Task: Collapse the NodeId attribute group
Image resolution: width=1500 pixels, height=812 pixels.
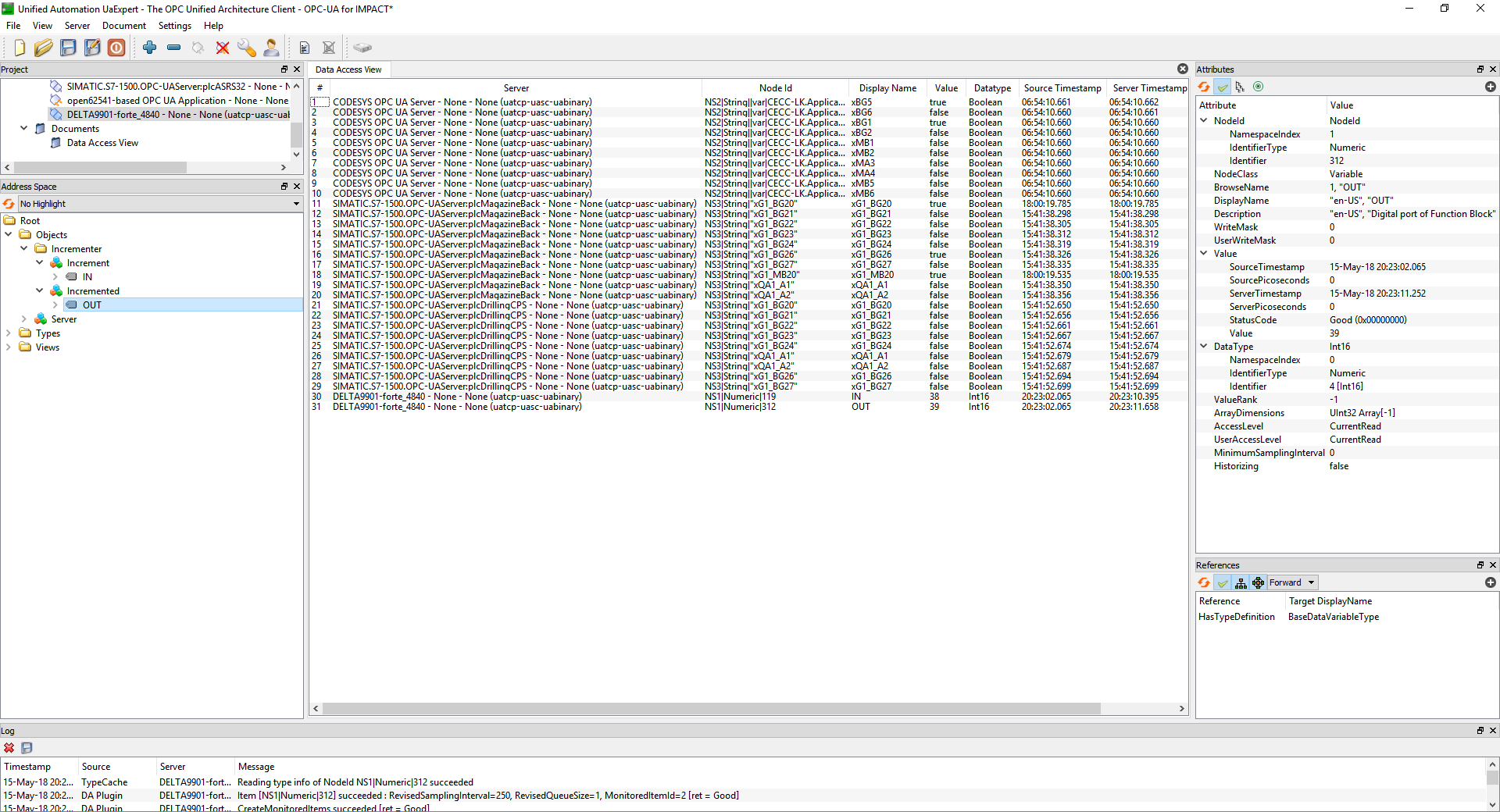Action: [1204, 120]
